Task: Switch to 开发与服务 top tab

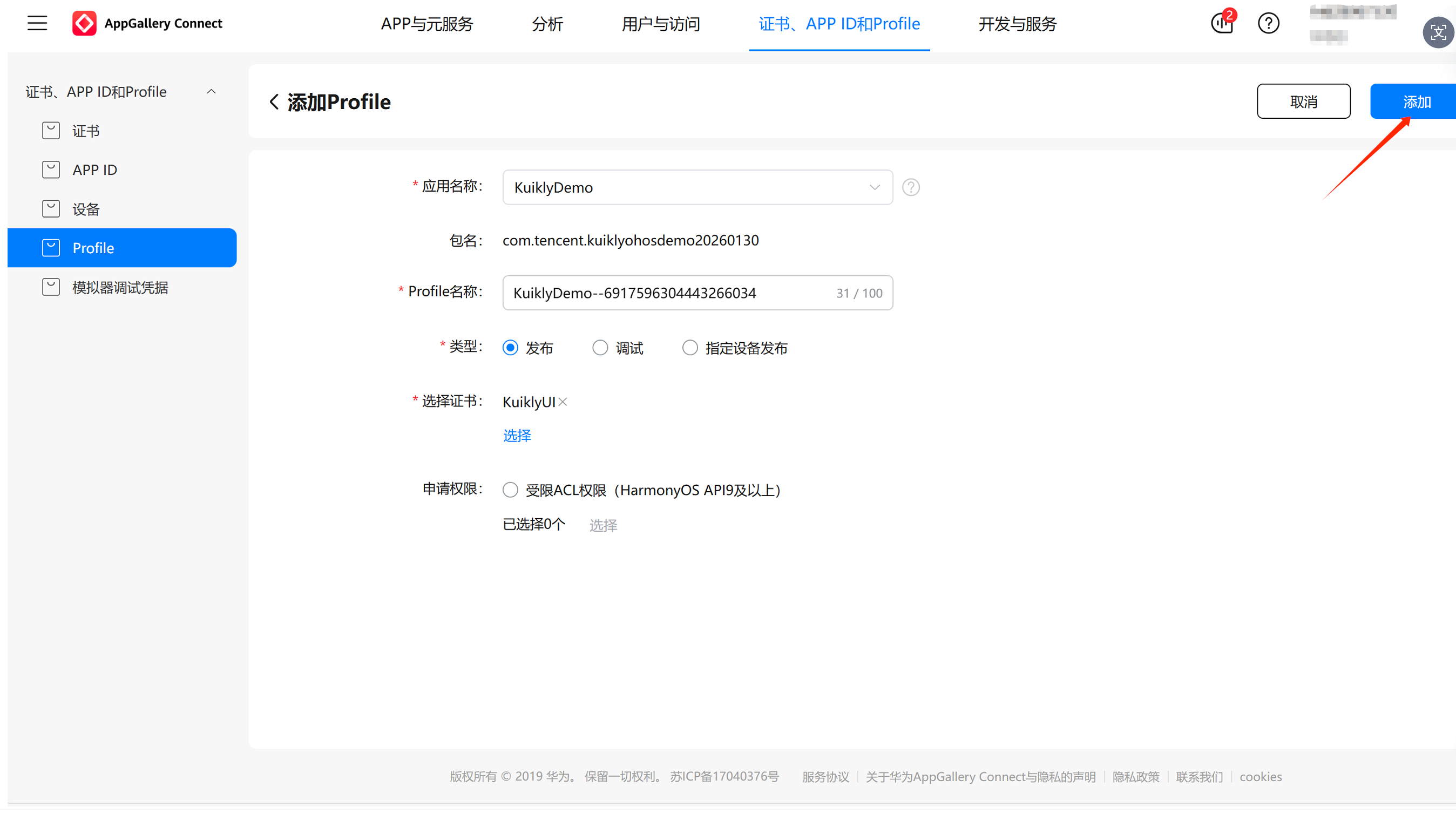Action: [1017, 24]
